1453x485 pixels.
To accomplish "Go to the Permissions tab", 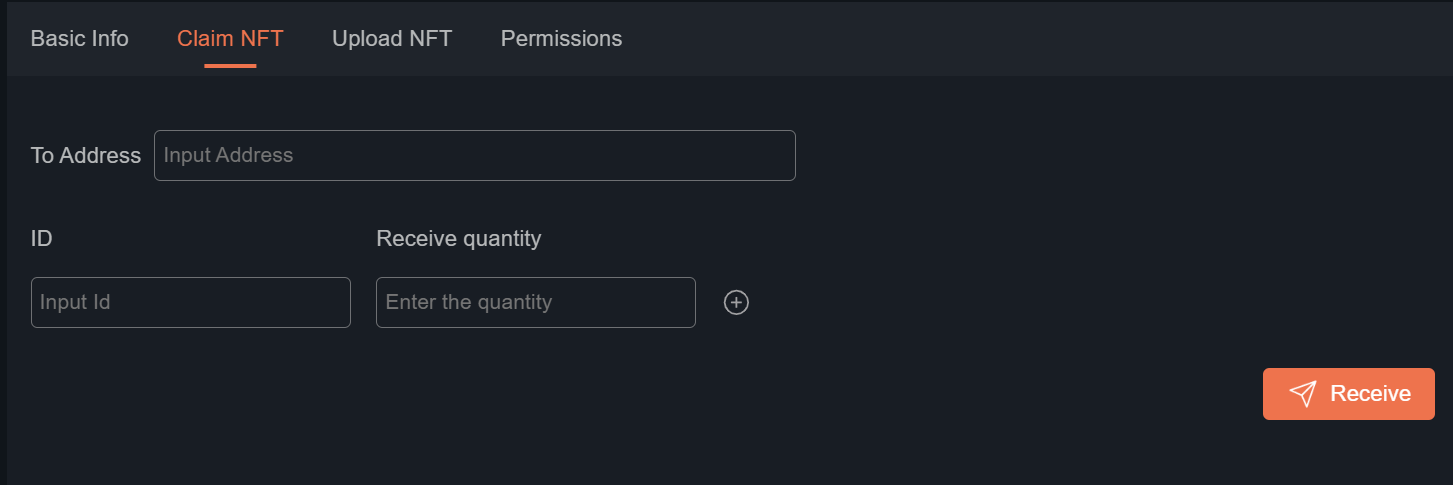I will pyautogui.click(x=561, y=39).
